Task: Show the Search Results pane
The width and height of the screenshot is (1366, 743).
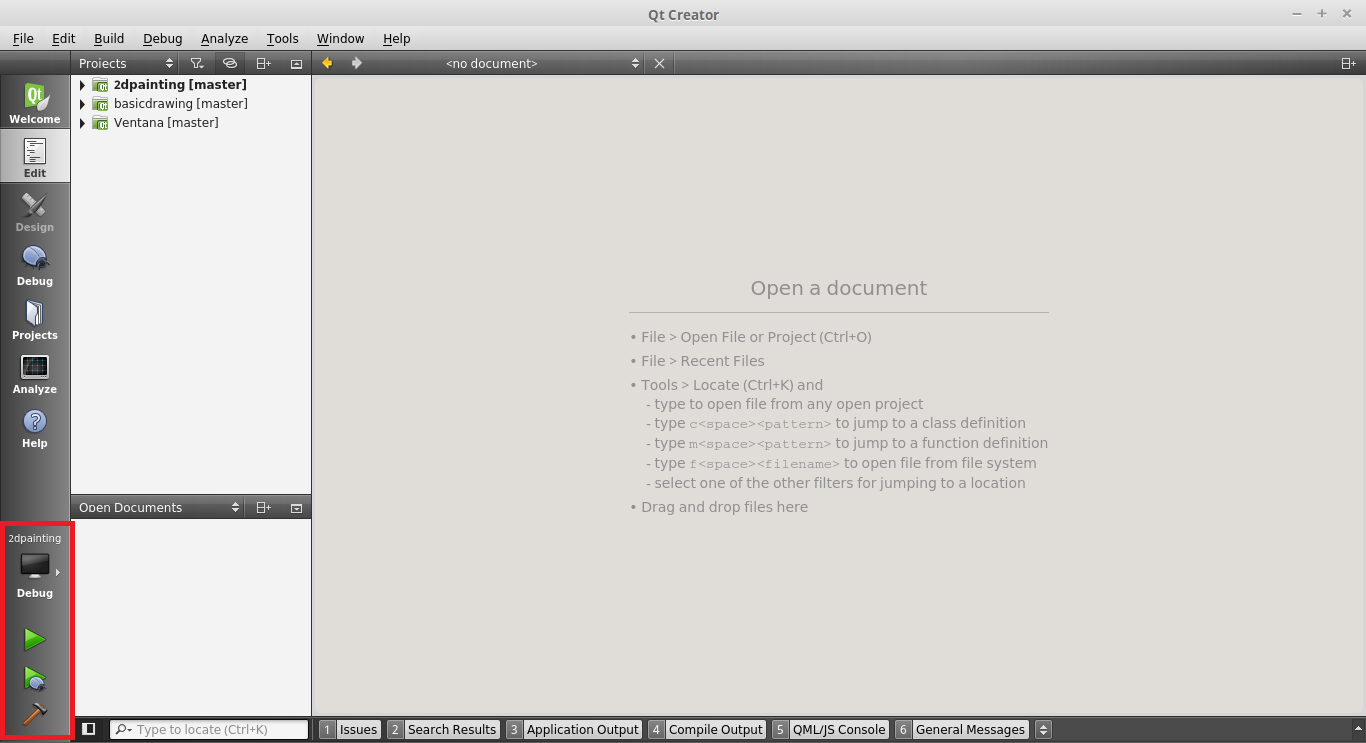Action: tap(443, 730)
